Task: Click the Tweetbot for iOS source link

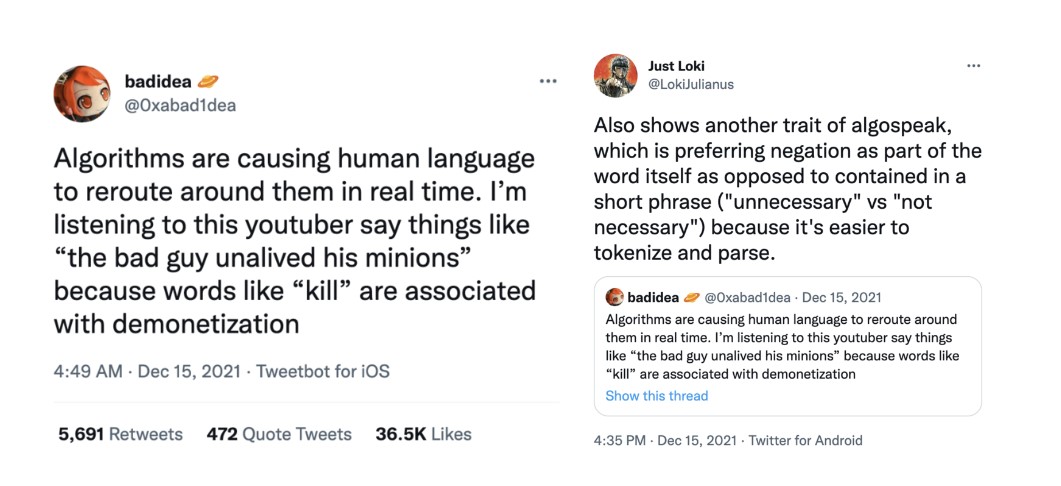Action: pos(323,371)
